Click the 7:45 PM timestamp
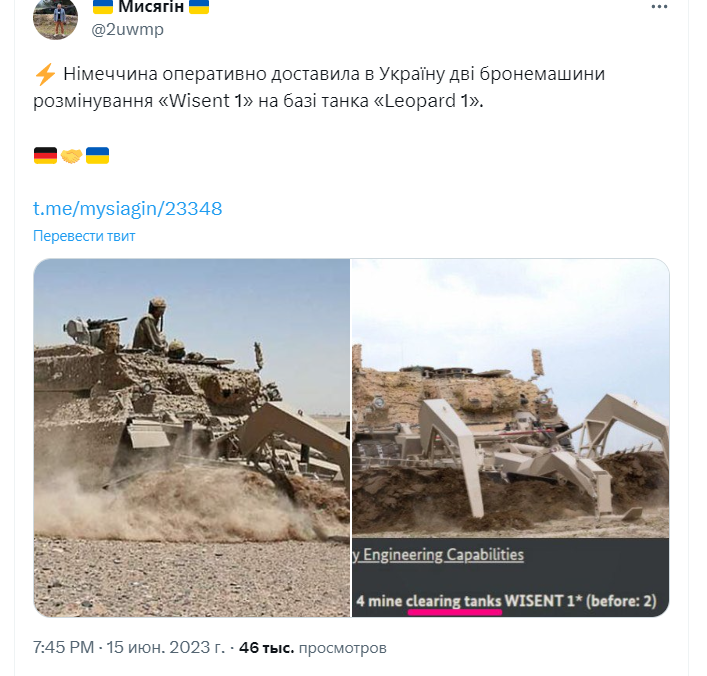Viewport: 707px width, 676px height. click(x=64, y=648)
